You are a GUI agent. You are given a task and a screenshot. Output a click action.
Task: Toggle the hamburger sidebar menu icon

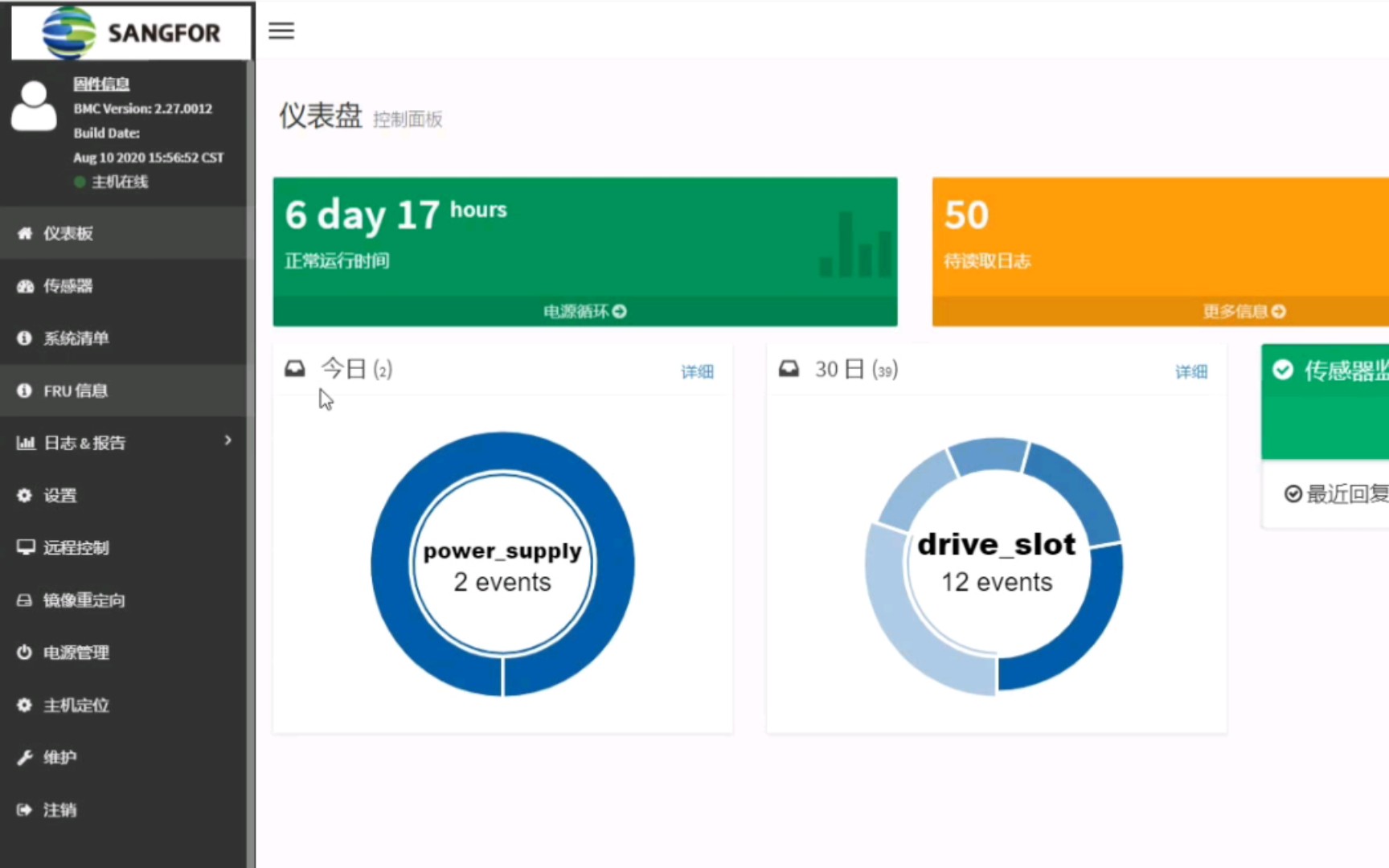tap(281, 31)
